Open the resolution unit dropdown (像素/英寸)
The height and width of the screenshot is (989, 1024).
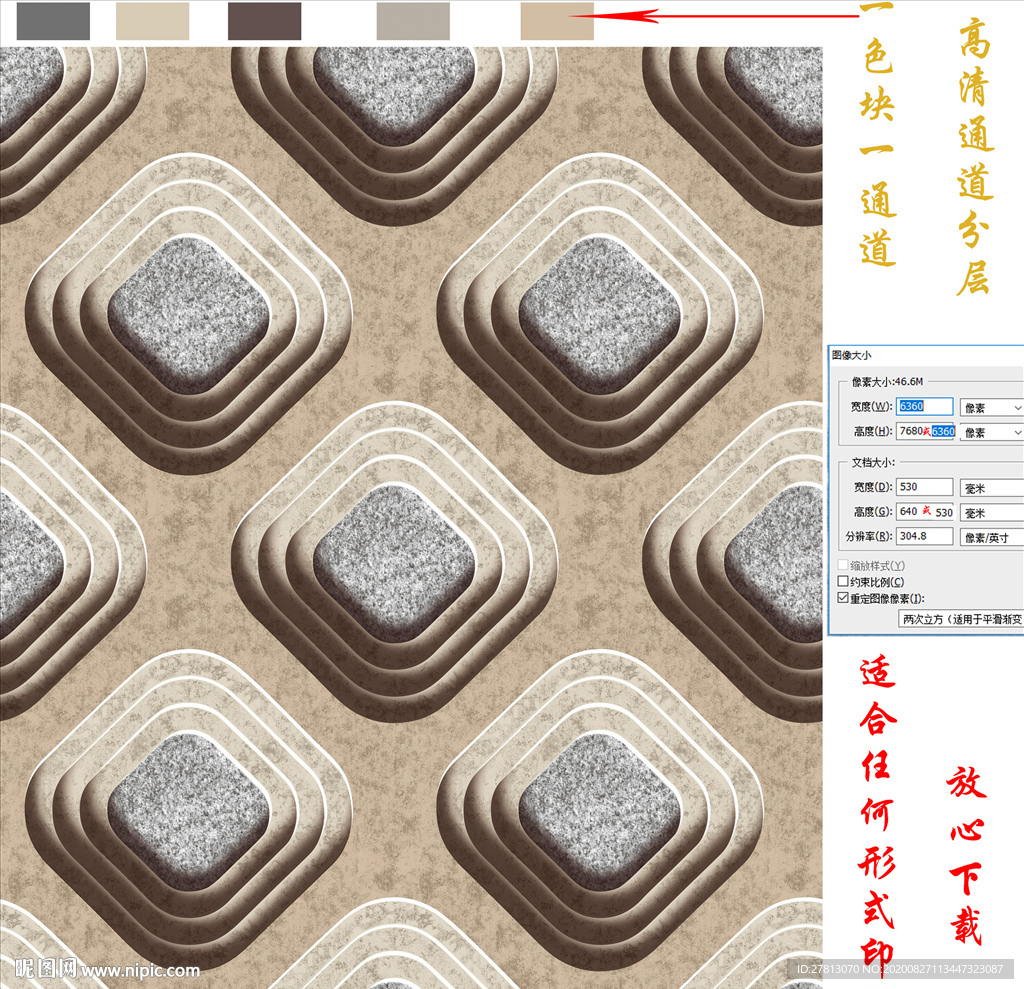[x=992, y=538]
